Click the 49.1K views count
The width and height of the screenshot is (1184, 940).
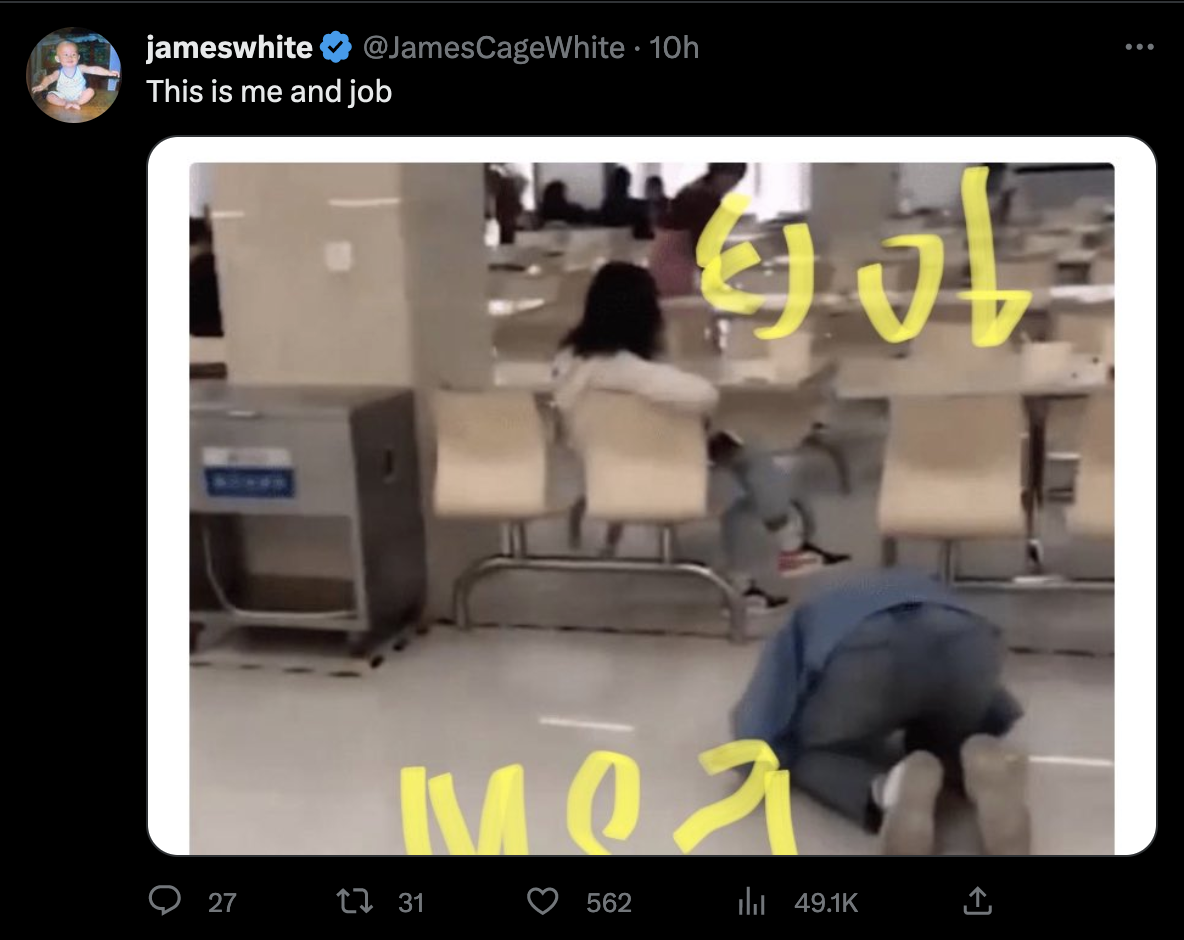[826, 902]
